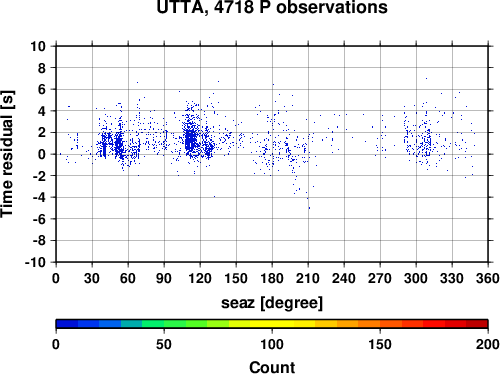This screenshot has width=500, height=374.
Task: Click the Time residual y-axis label
Action: [x=7, y=154]
